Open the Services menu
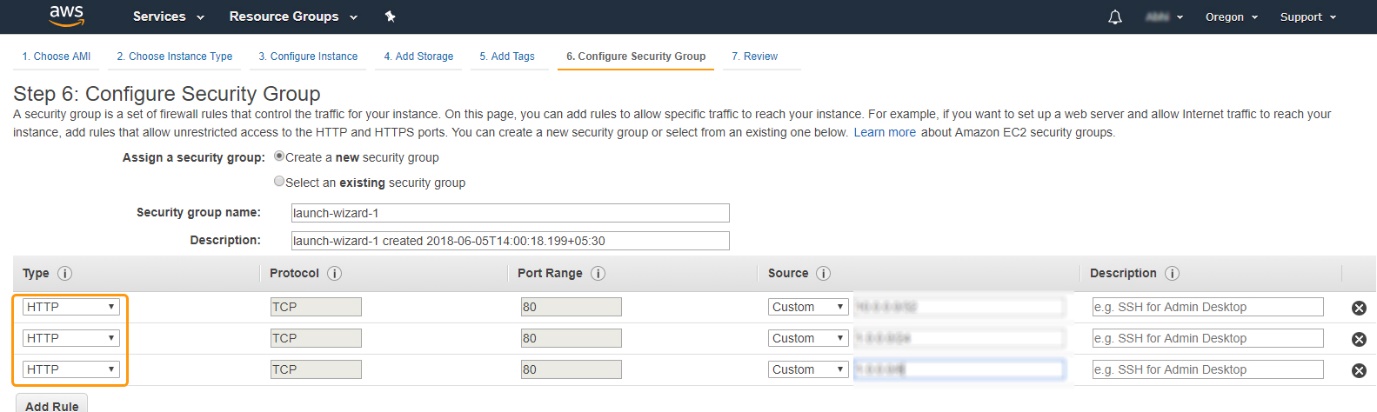This screenshot has height=412, width=1377. tap(168, 17)
